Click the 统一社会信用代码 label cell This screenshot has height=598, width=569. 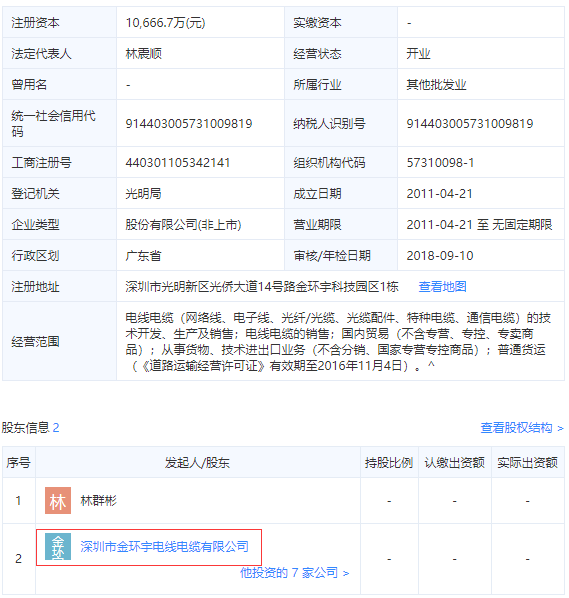59,124
